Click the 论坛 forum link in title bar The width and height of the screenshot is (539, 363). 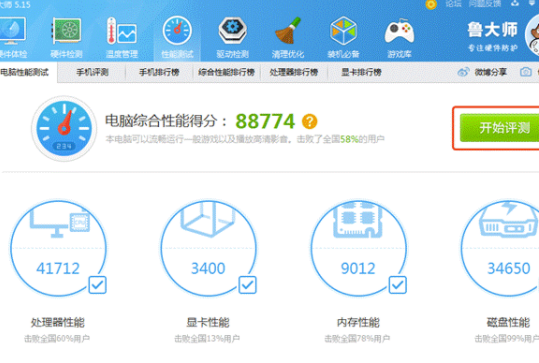pyautogui.click(x=453, y=4)
